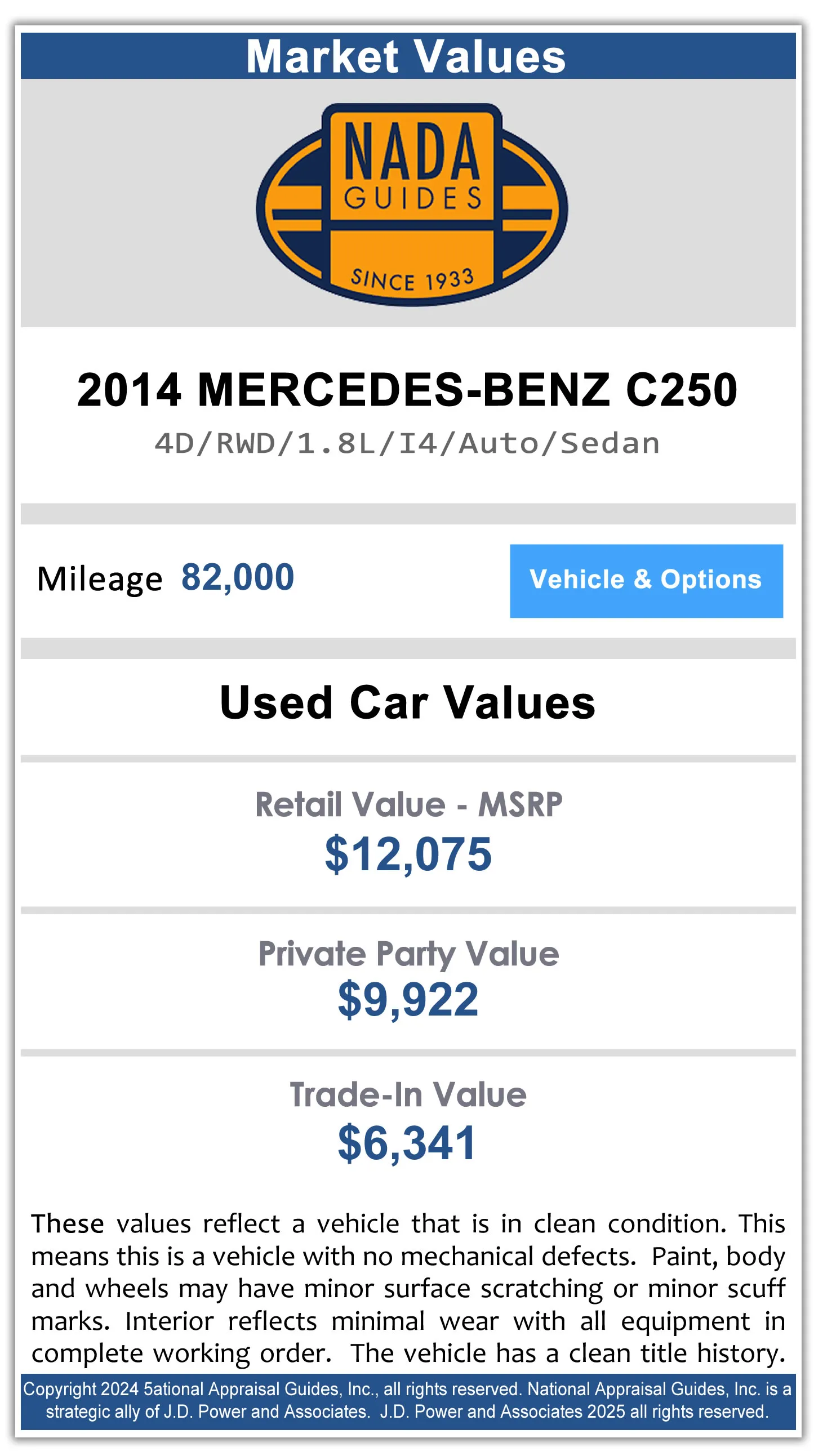814x1456 pixels.
Task: Select the 82,000 mileage value
Action: point(237,577)
